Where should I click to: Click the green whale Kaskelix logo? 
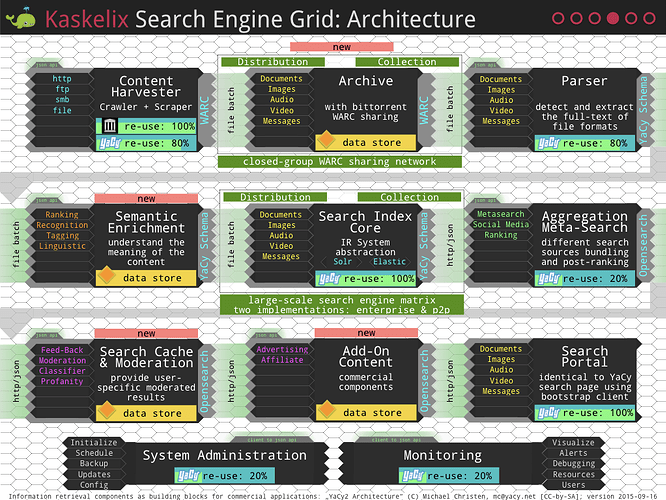[21, 18]
